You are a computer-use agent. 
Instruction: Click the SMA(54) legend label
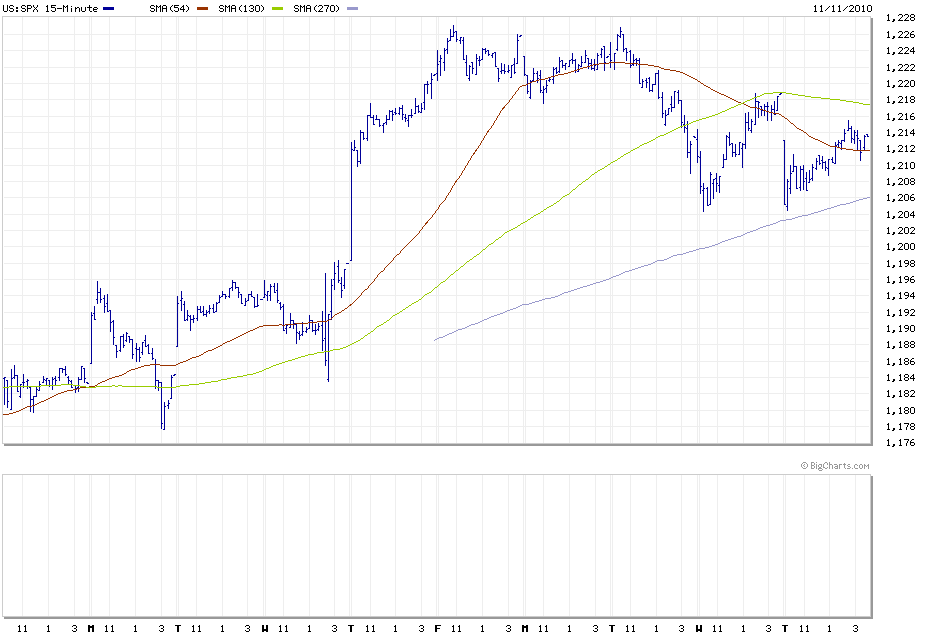[x=169, y=8]
